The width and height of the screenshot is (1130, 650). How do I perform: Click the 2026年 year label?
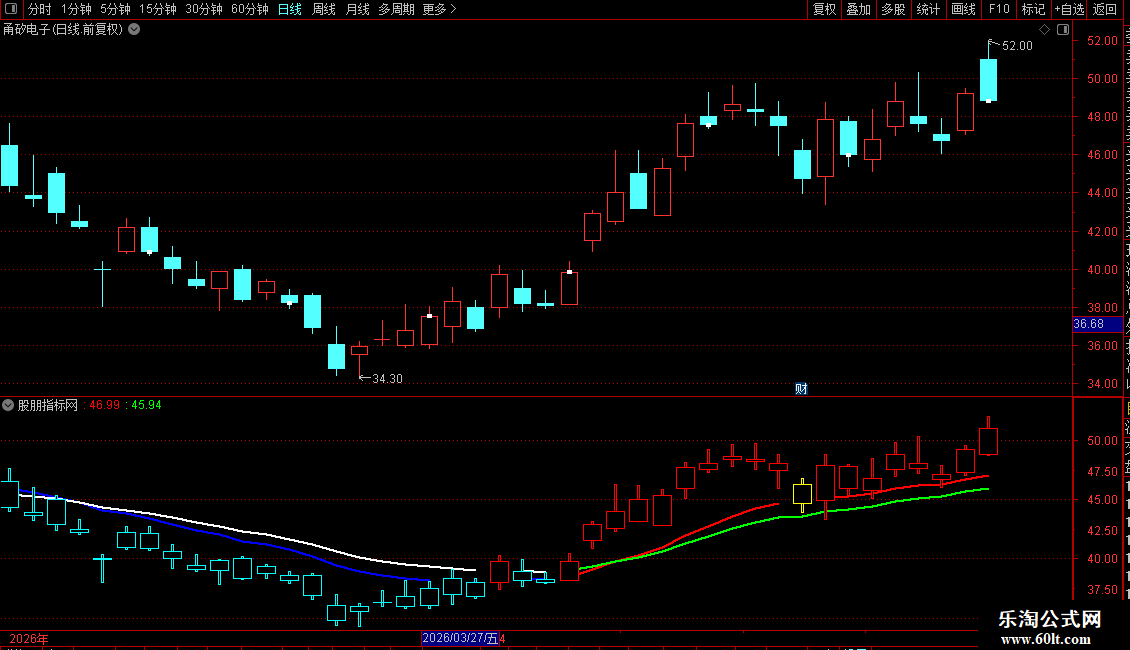29,639
